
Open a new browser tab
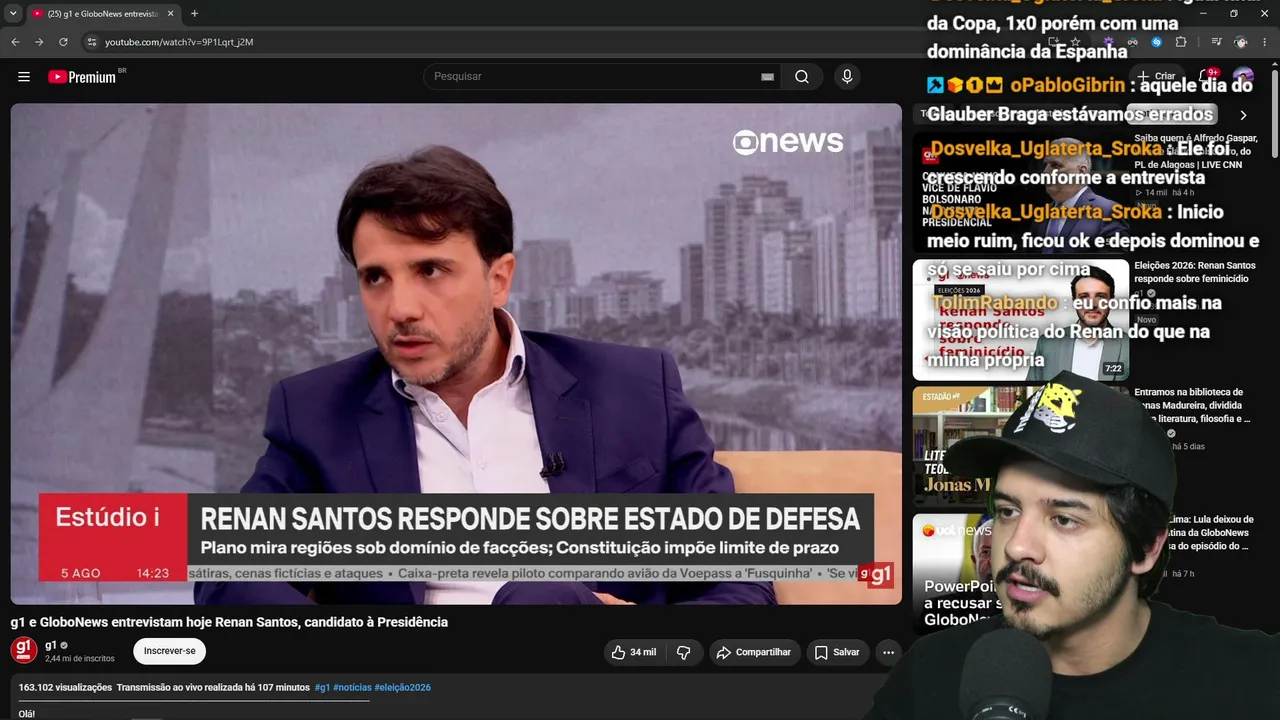194,14
